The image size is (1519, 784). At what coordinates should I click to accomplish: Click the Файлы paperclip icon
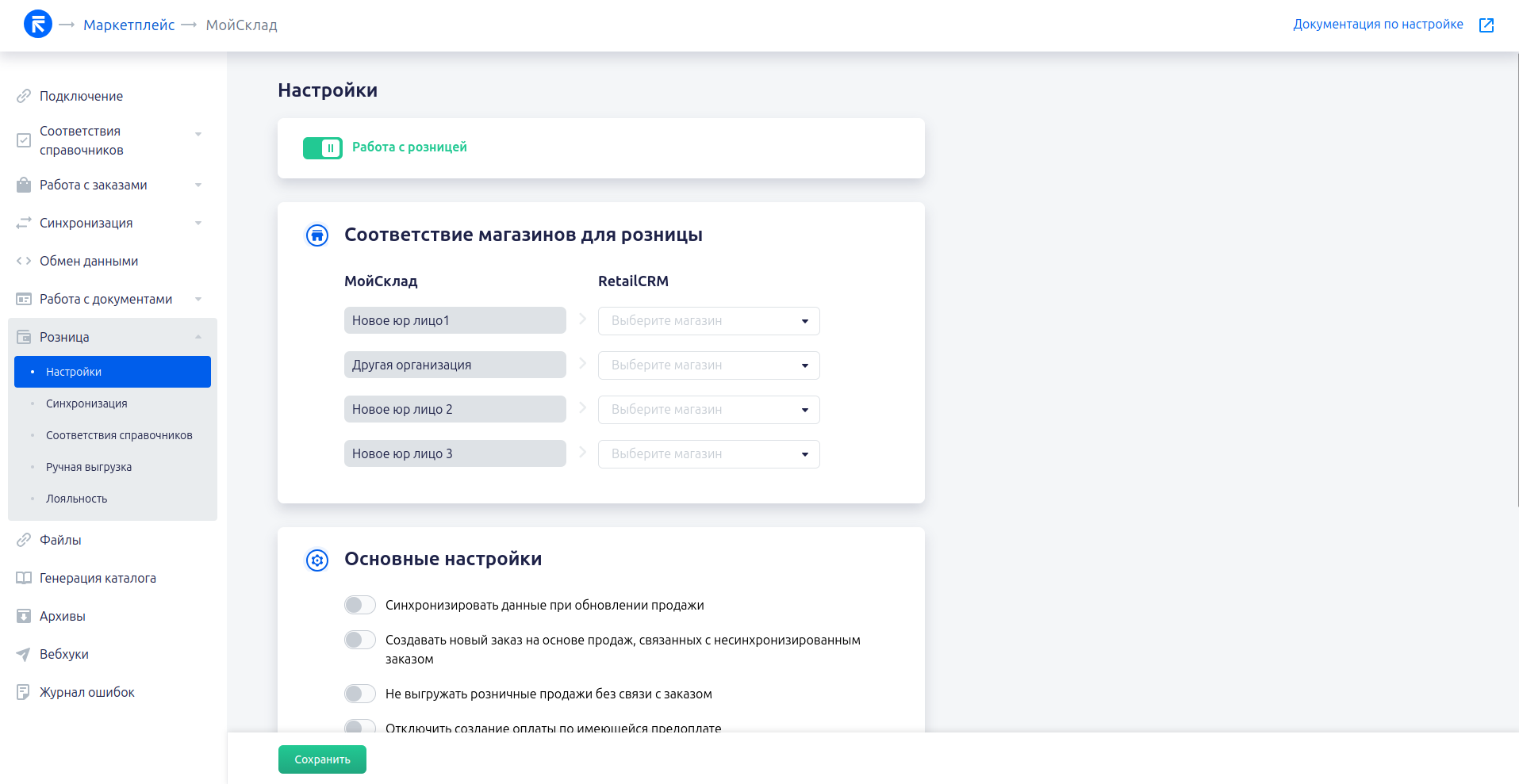click(x=24, y=540)
